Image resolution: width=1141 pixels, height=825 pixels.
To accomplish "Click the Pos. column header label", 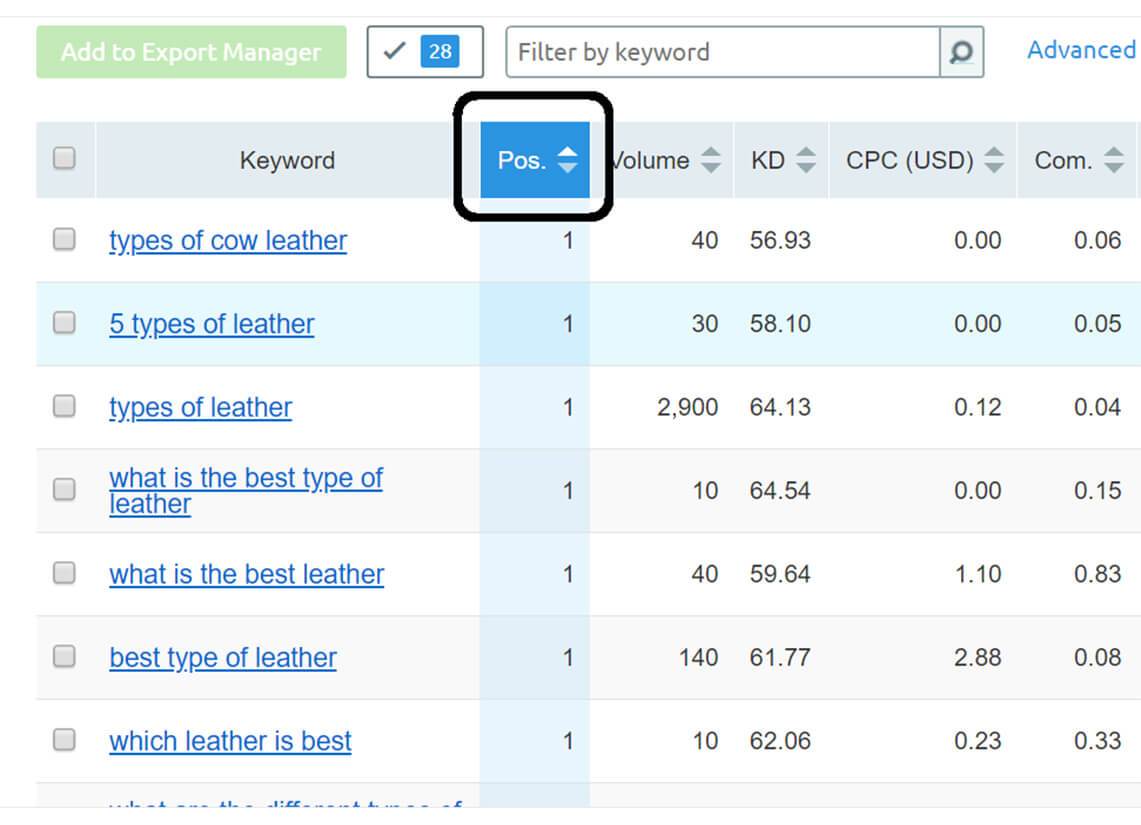I will (x=521, y=159).
